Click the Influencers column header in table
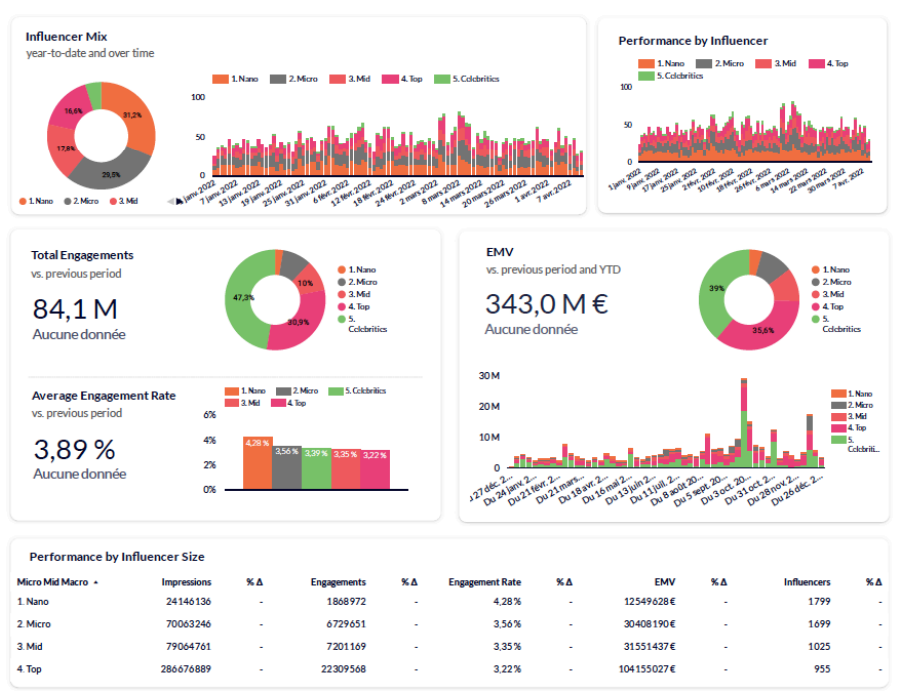The width and height of the screenshot is (903, 700). pos(806,582)
